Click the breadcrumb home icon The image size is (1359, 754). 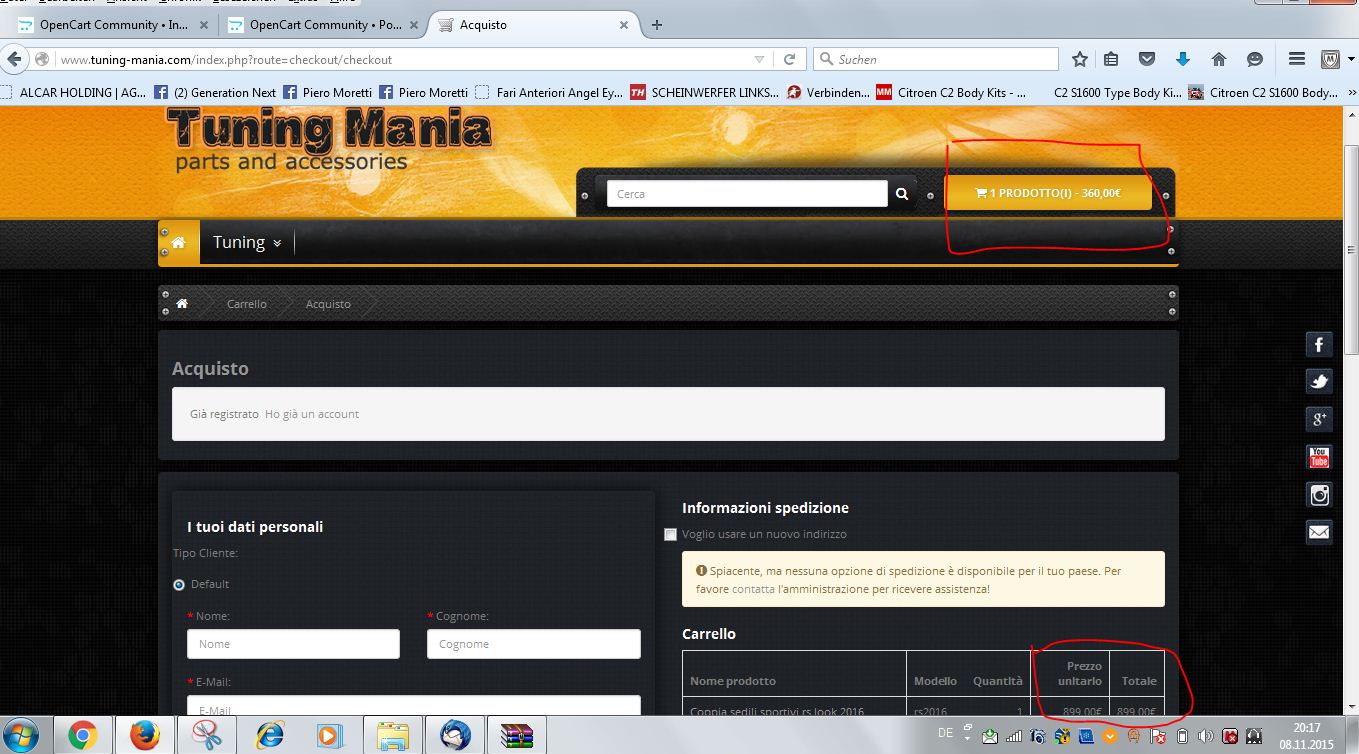coord(182,303)
